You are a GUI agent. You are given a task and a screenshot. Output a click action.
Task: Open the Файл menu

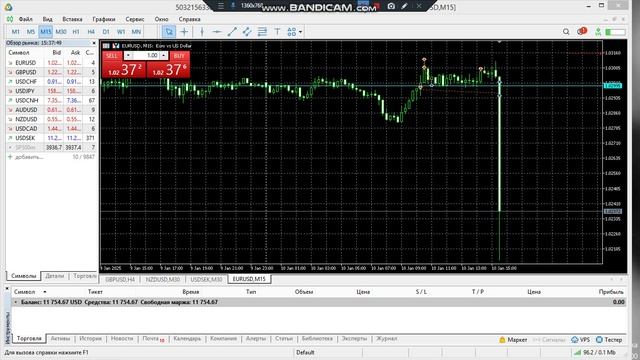coord(25,19)
